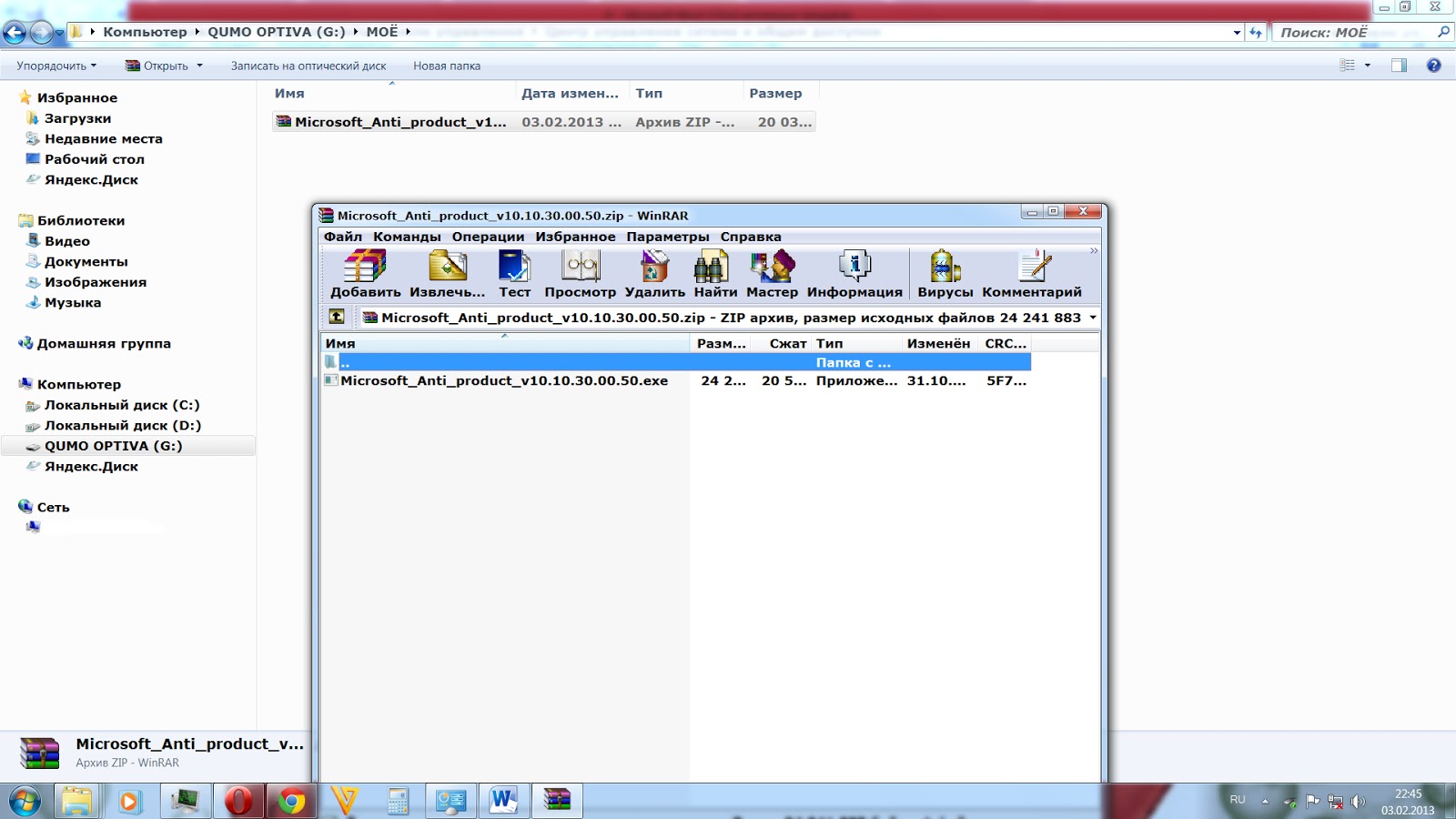Open the Windows Start button
The height and width of the screenshot is (819, 1456).
coord(25,802)
